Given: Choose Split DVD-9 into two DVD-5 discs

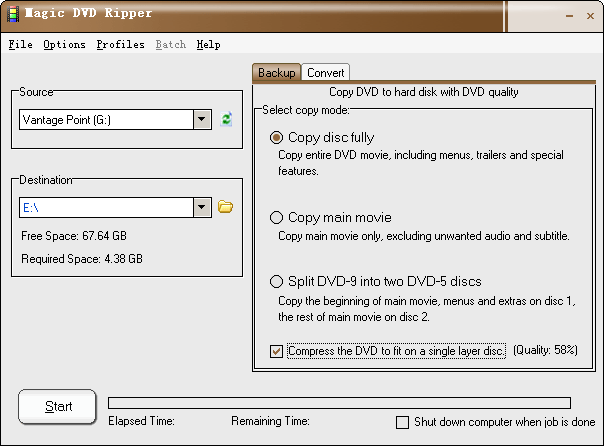Looking at the screenshot, I should 276,282.
